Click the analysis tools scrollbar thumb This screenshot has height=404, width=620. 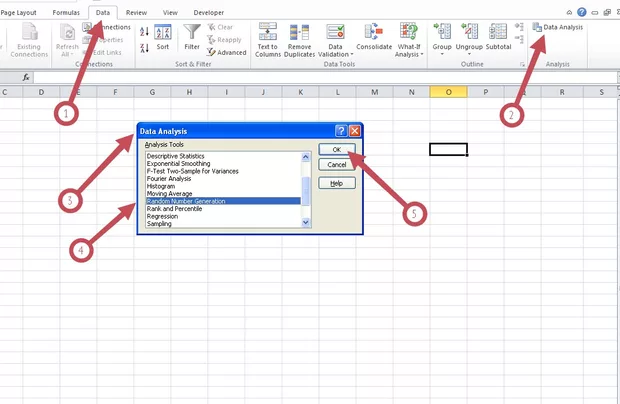[x=306, y=191]
